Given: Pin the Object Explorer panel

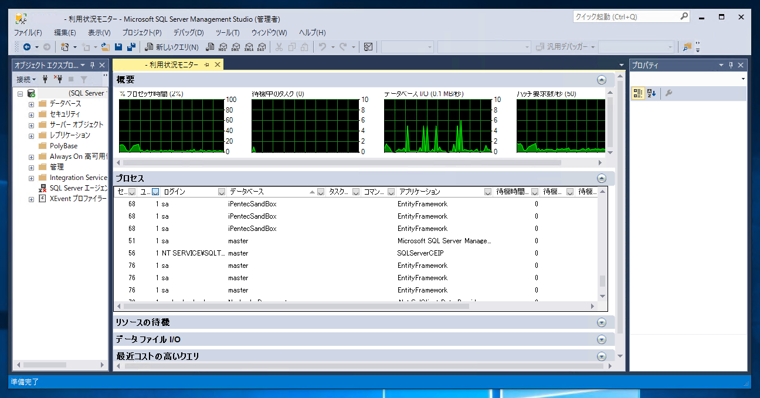Looking at the screenshot, I should (x=93, y=65).
